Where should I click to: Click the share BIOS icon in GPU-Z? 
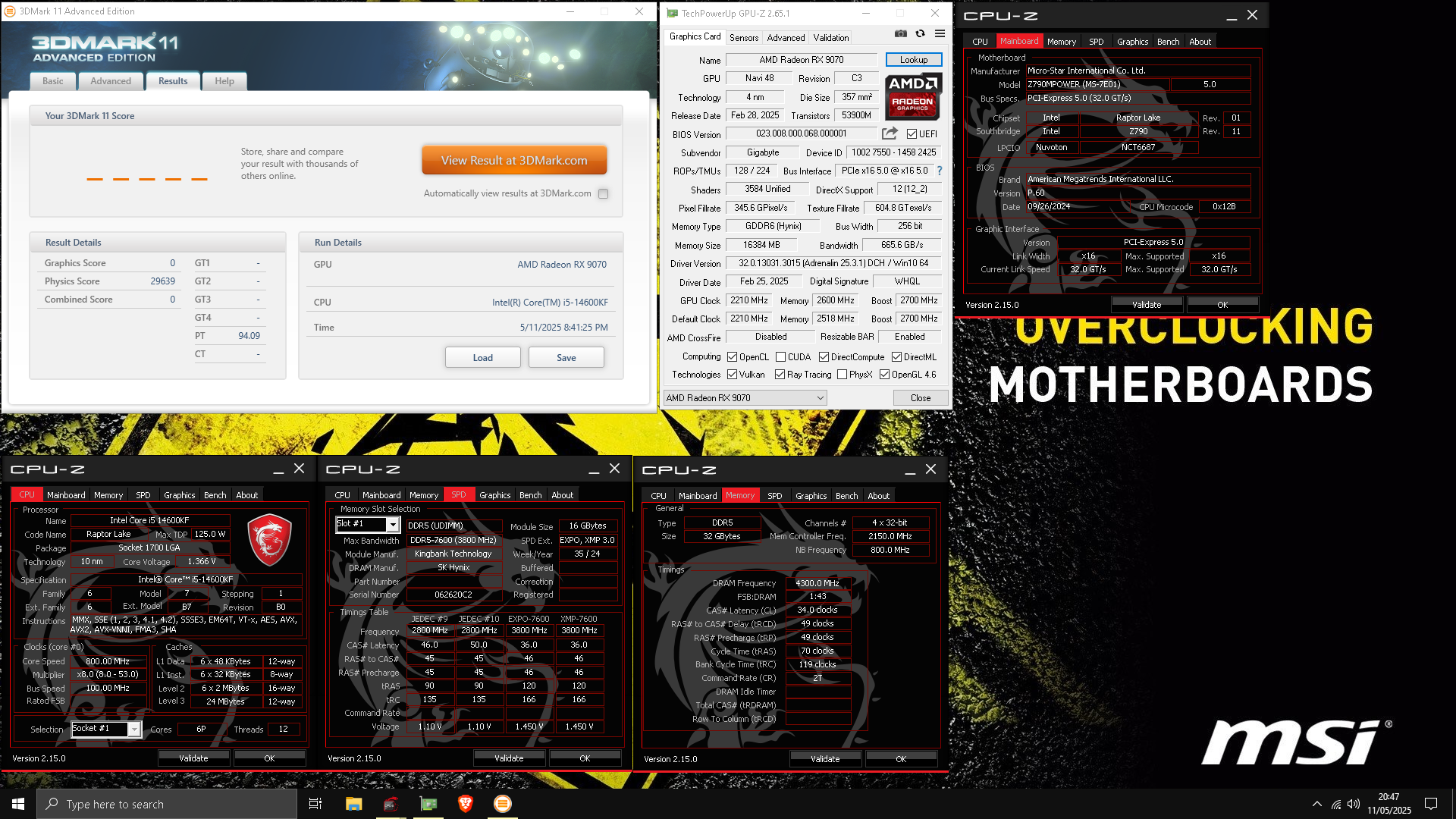(x=890, y=133)
